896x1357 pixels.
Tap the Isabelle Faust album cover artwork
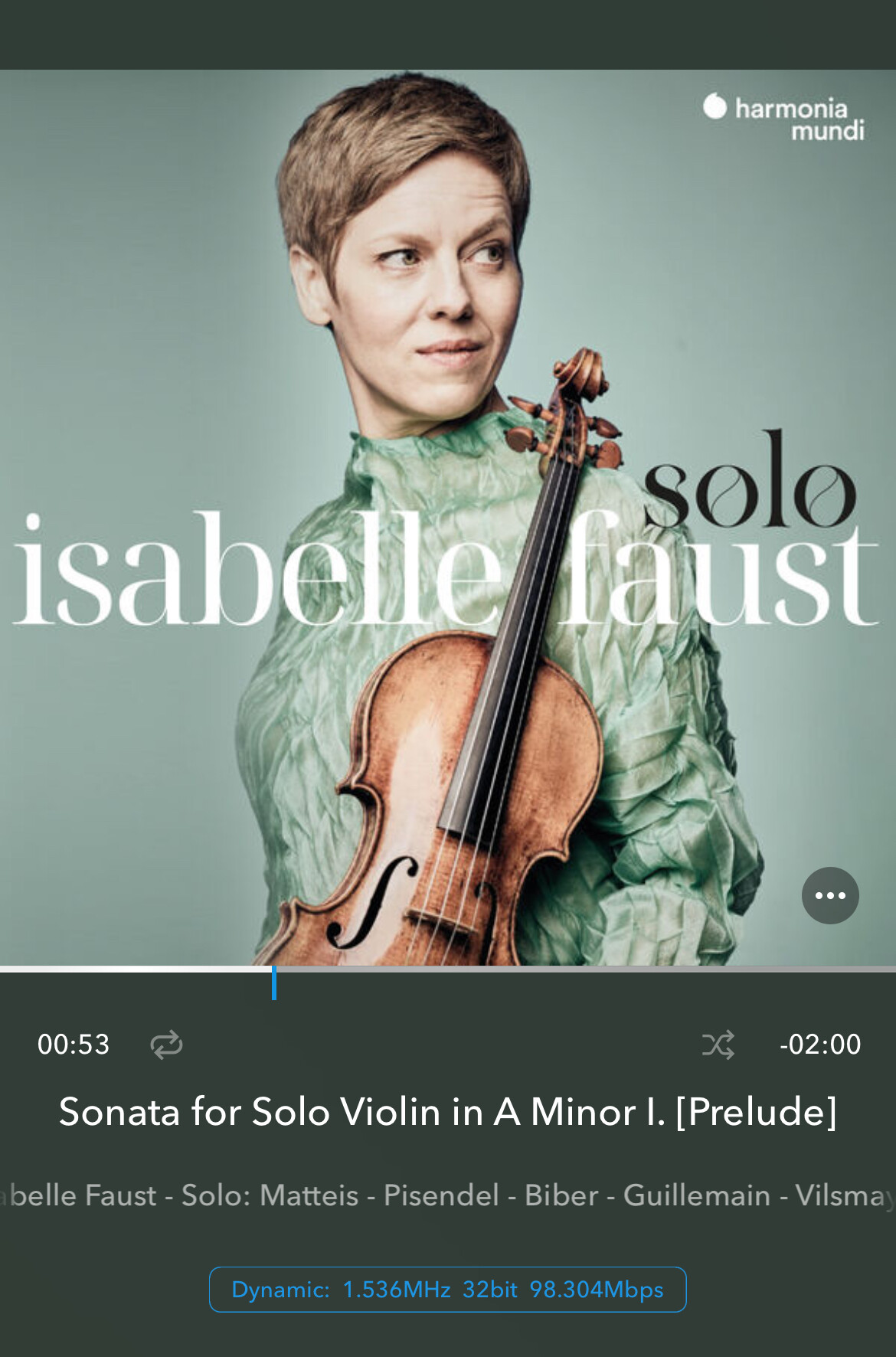point(448,518)
